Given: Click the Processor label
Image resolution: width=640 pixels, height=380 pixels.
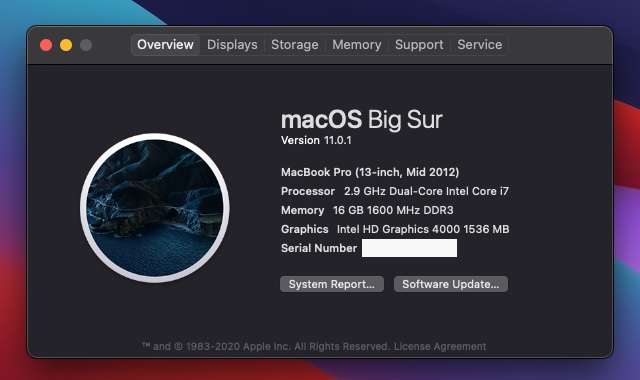Looking at the screenshot, I should click(x=308, y=191).
